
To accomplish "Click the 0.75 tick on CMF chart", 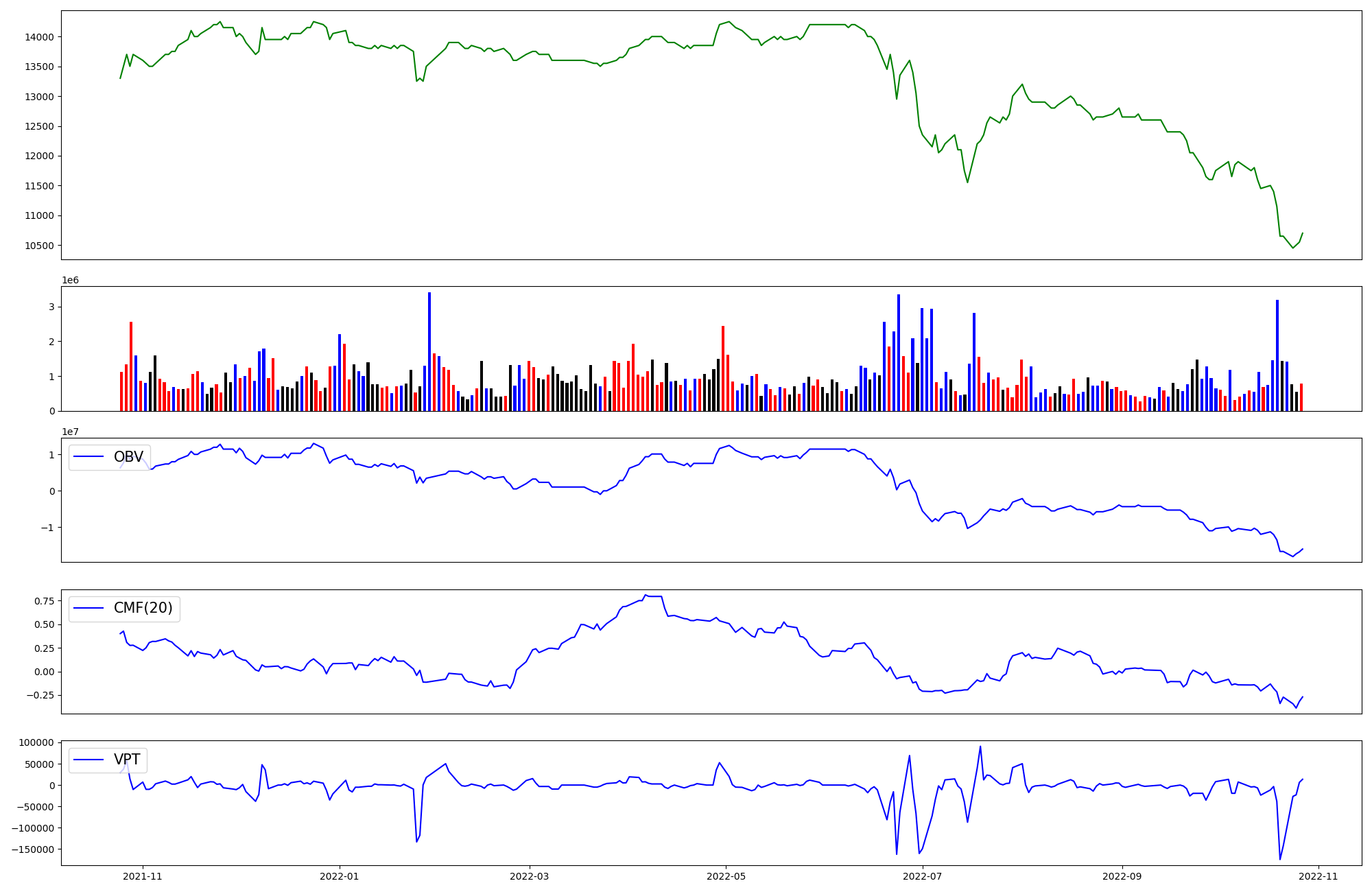I will point(43,601).
